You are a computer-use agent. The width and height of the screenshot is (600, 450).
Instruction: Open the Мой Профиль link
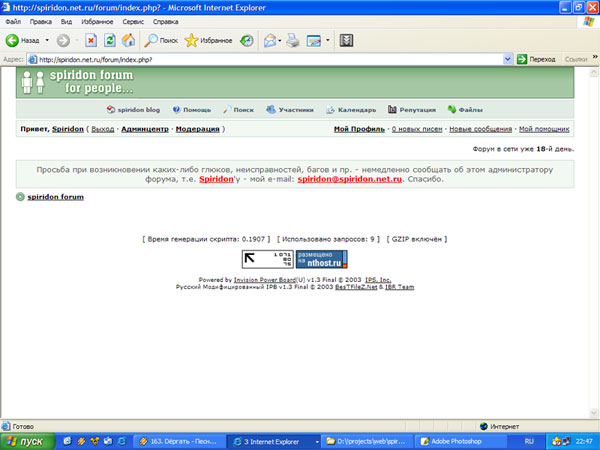click(x=359, y=129)
